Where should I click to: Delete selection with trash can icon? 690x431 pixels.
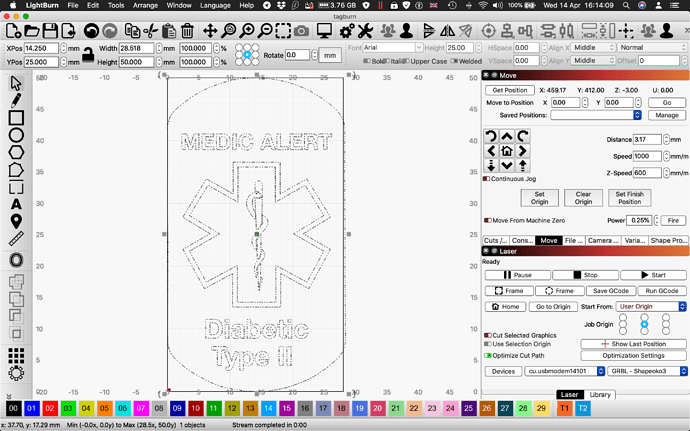coord(187,31)
